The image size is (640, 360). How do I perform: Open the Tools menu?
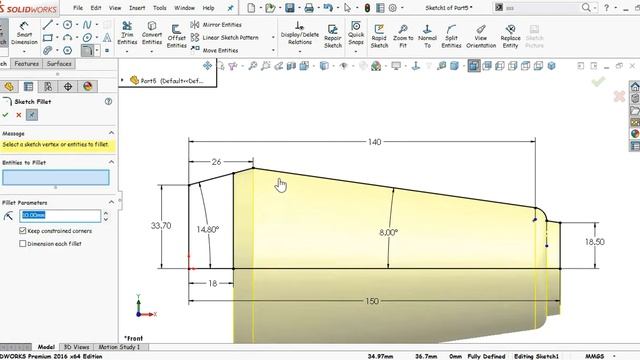click(160, 8)
